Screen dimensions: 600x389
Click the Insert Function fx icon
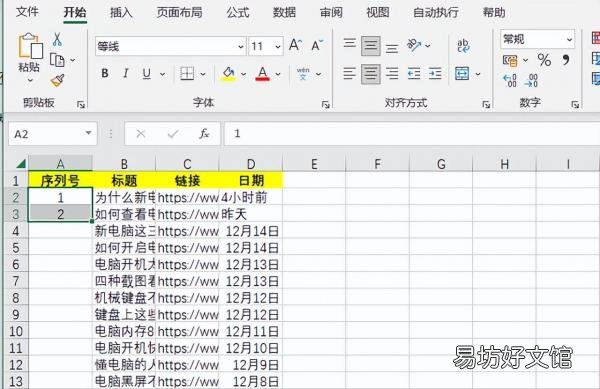tap(204, 134)
